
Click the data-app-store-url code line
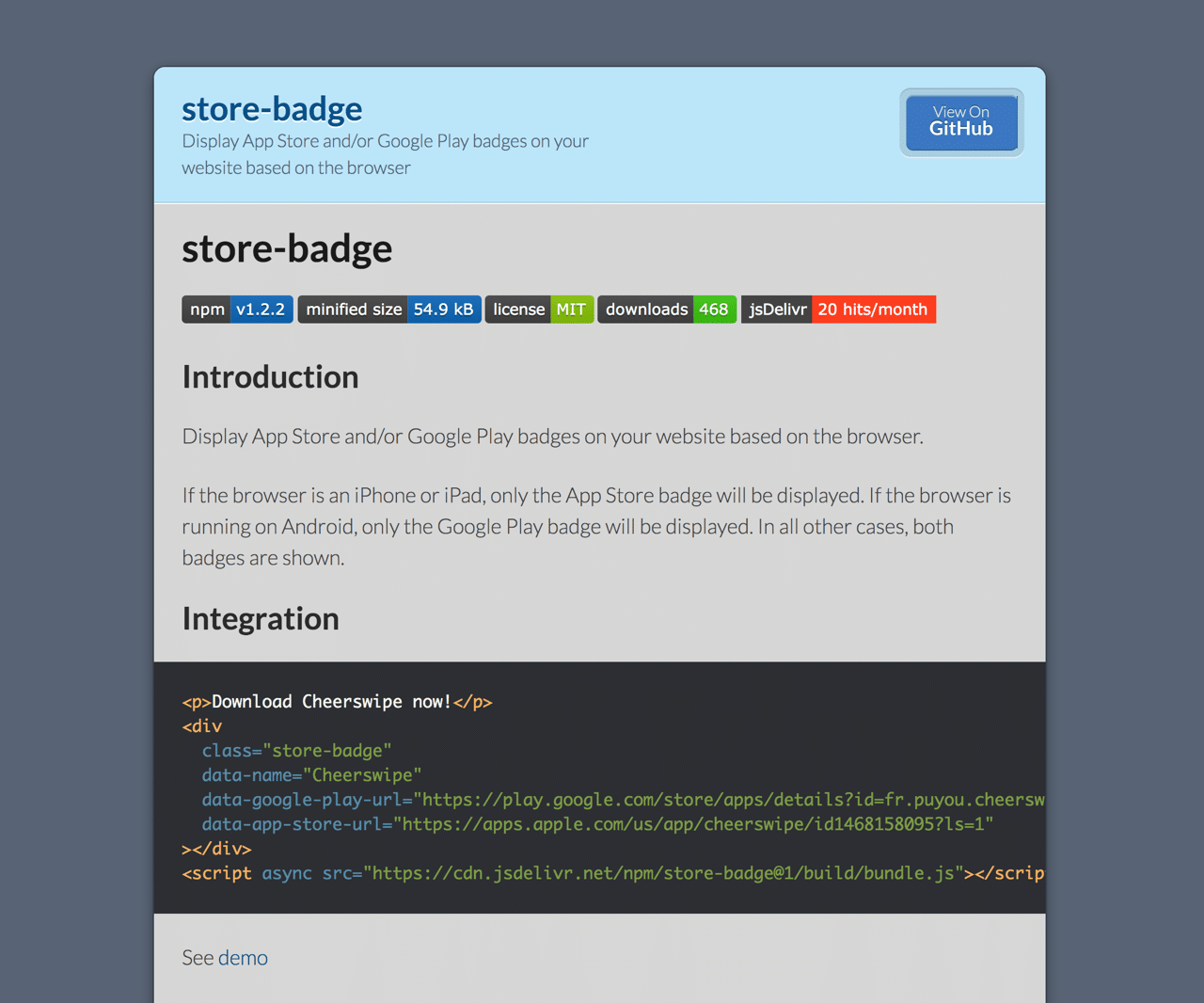tap(597, 824)
